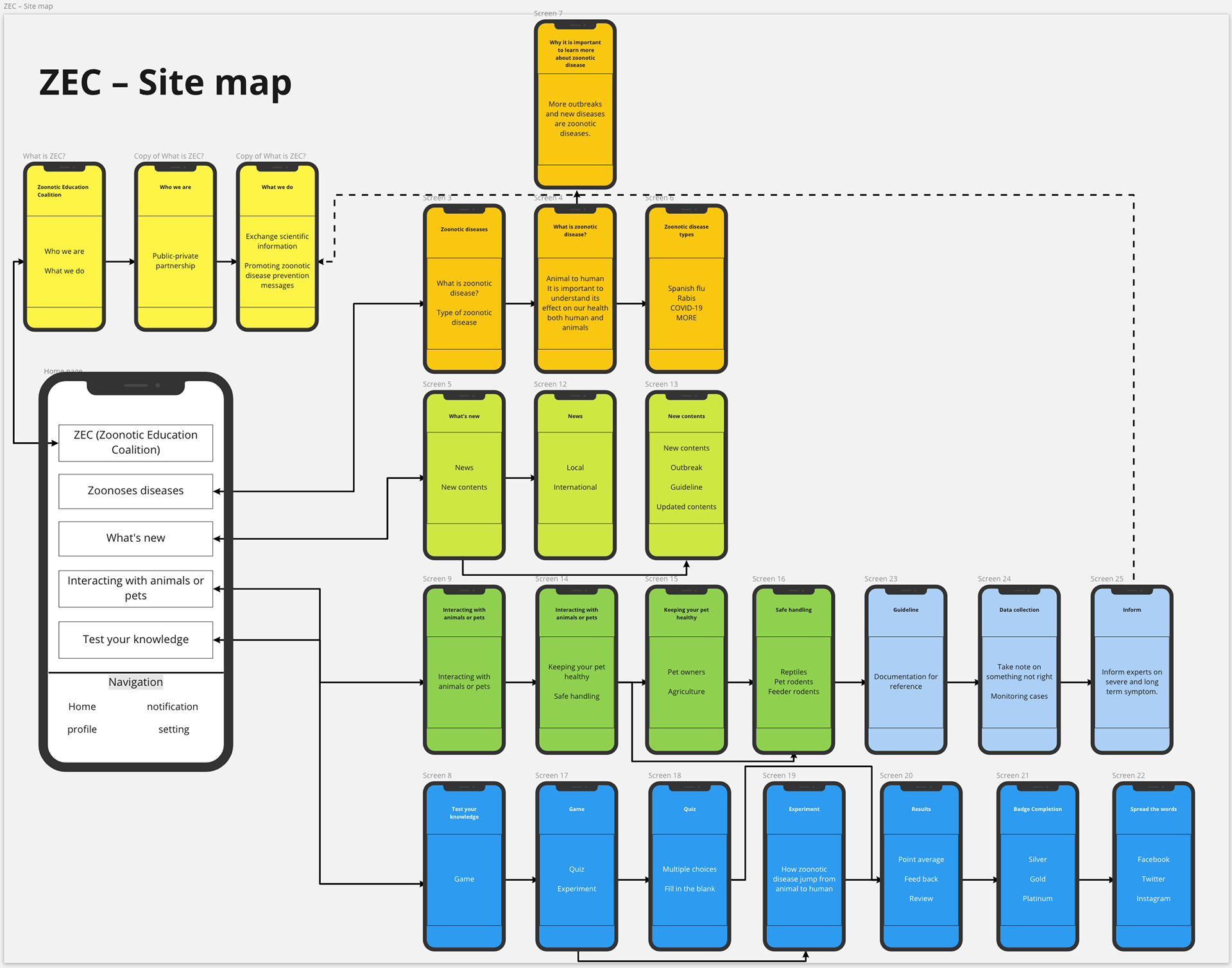Click 'Fill in the blank' in Quiz screen
This screenshot has height=968, width=1232.
click(x=690, y=889)
